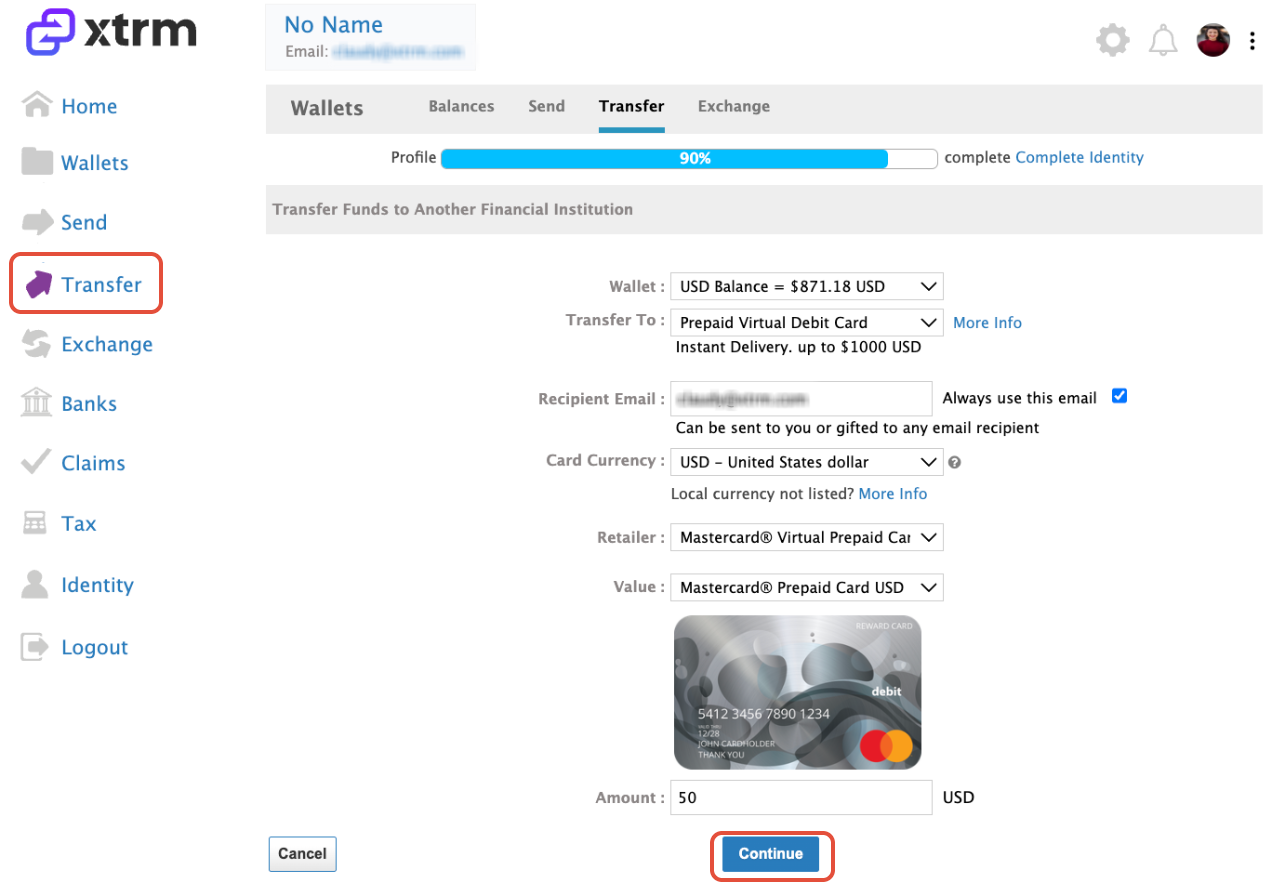Click the USD label after Amount field

(958, 797)
